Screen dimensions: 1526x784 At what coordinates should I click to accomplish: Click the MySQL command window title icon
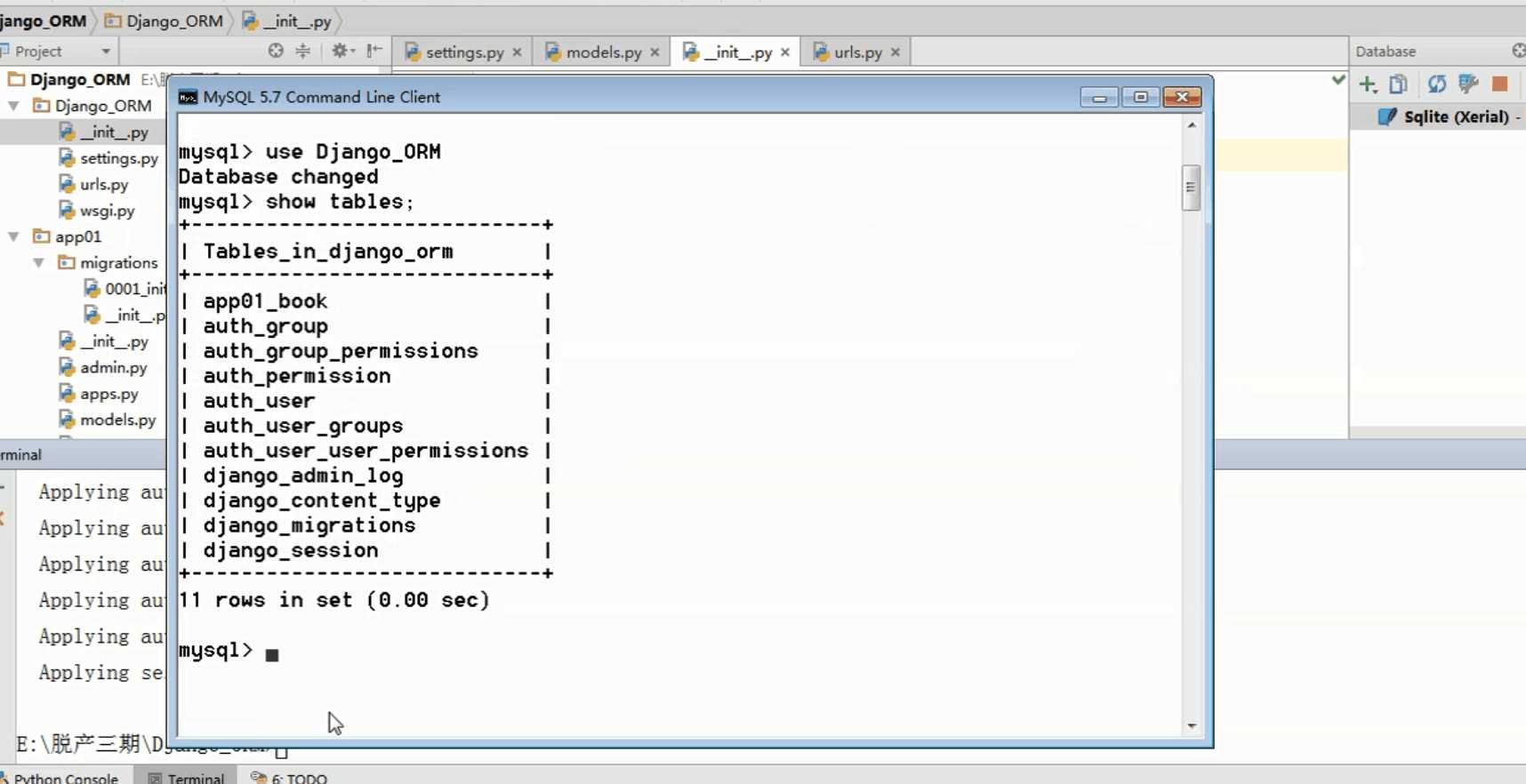(188, 97)
